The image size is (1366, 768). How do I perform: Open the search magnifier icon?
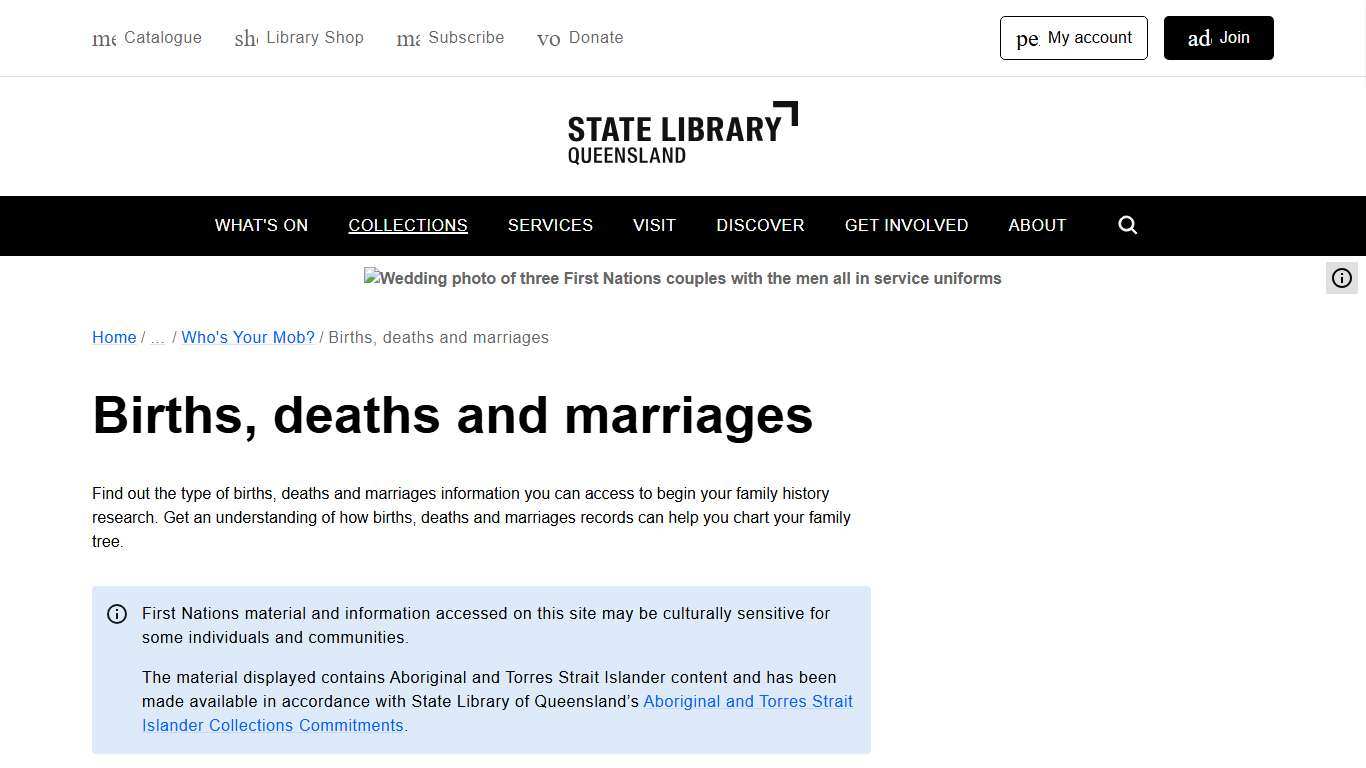point(1127,225)
